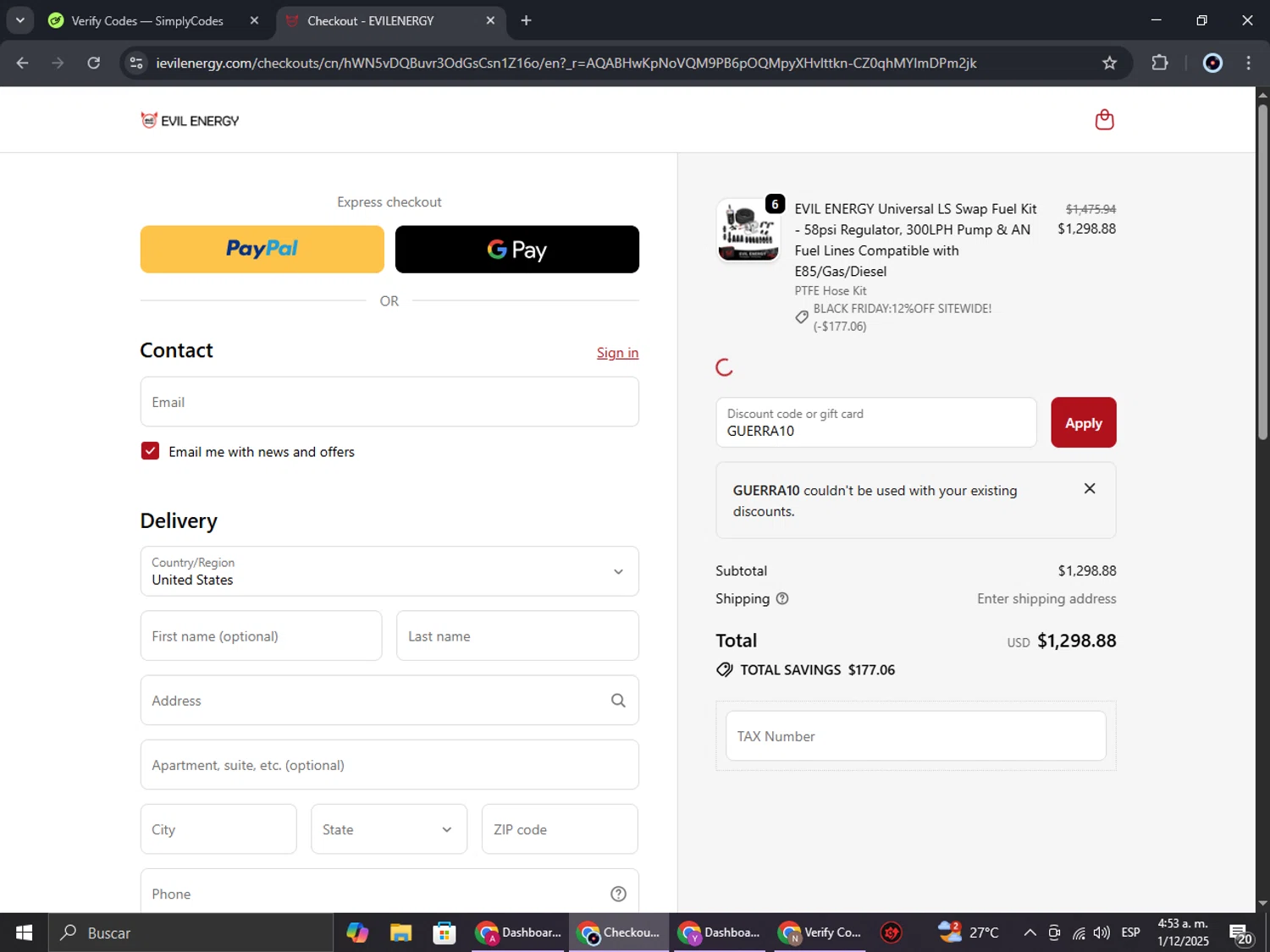Open Microsoft Store from the taskbar
The height and width of the screenshot is (952, 1270).
[444, 933]
